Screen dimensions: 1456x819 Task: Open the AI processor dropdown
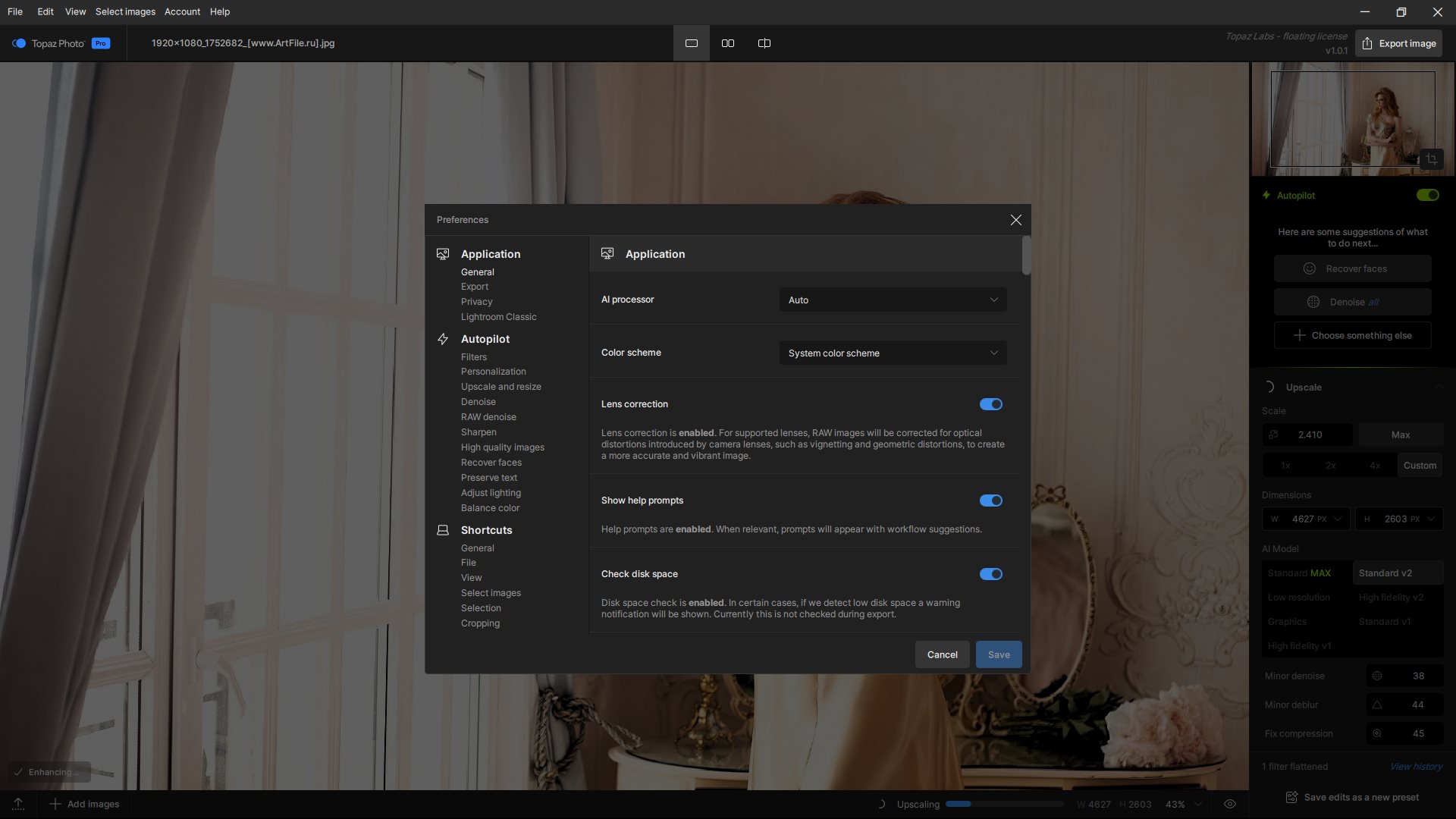tap(893, 300)
